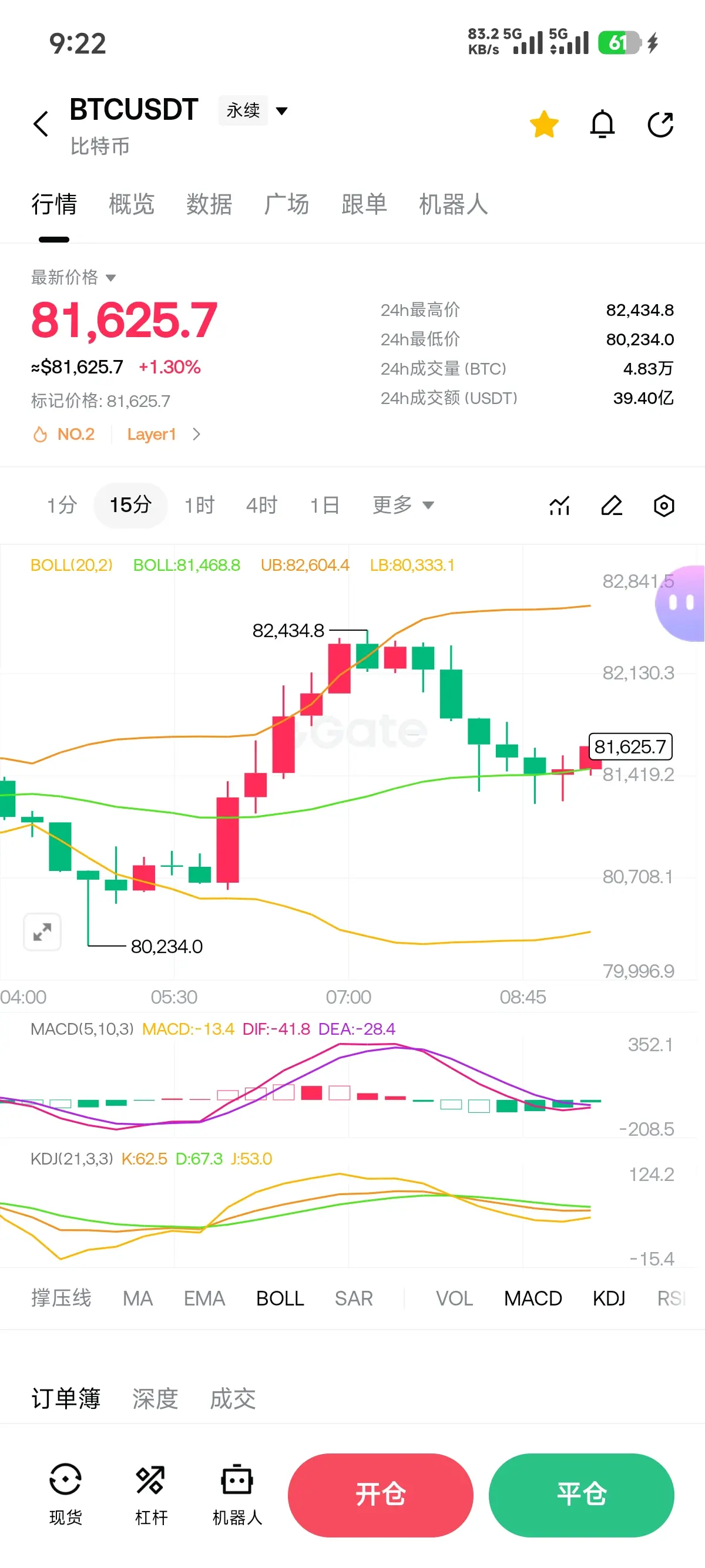The width and height of the screenshot is (705, 1568).
Task: Open 杠杆 margin trading
Action: point(151,1495)
